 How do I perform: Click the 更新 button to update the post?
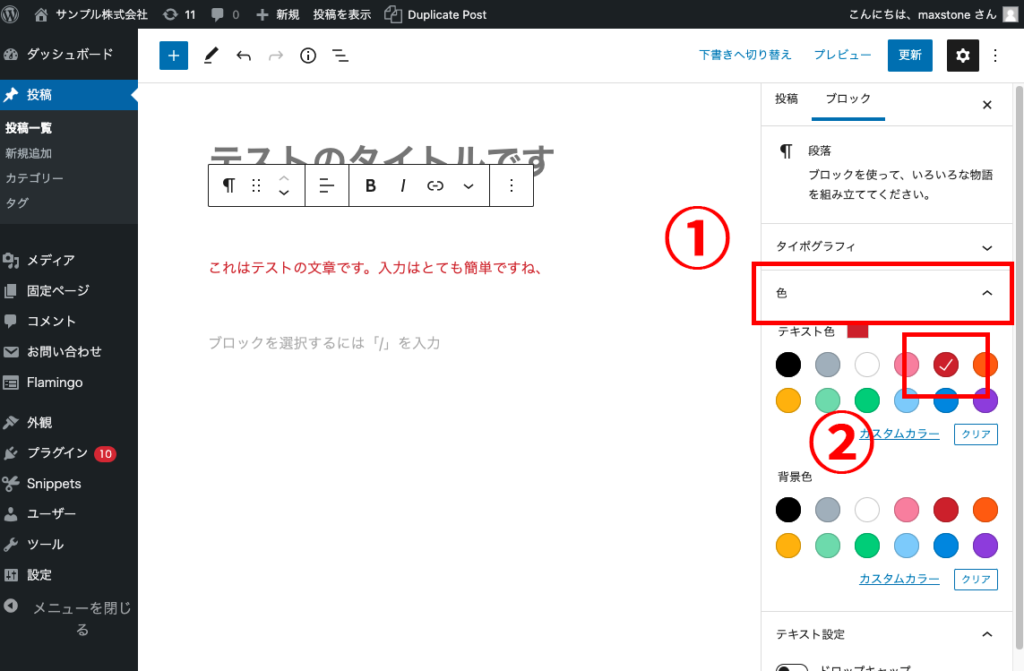[x=909, y=55]
